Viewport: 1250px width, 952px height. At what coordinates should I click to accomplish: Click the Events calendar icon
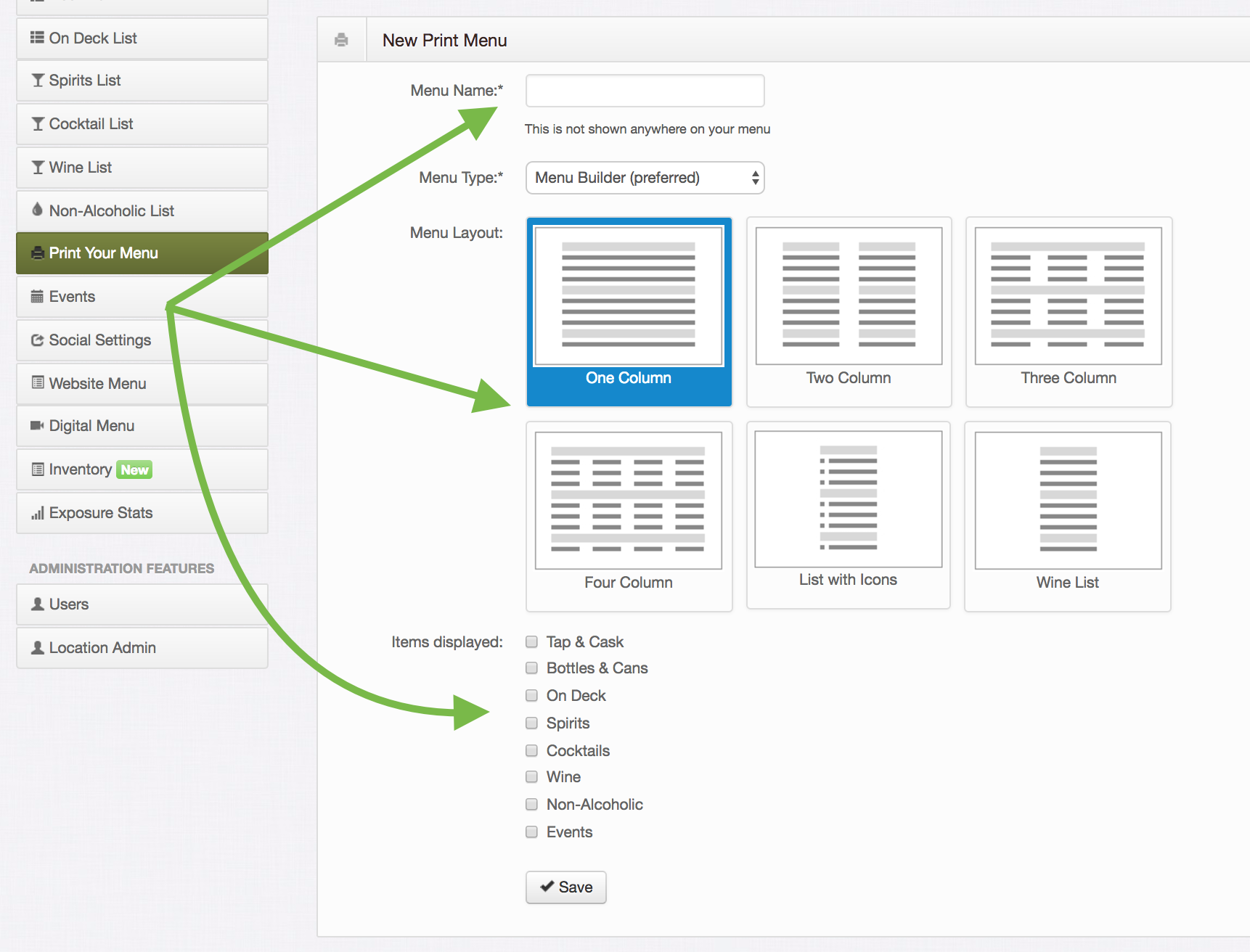[x=38, y=296]
